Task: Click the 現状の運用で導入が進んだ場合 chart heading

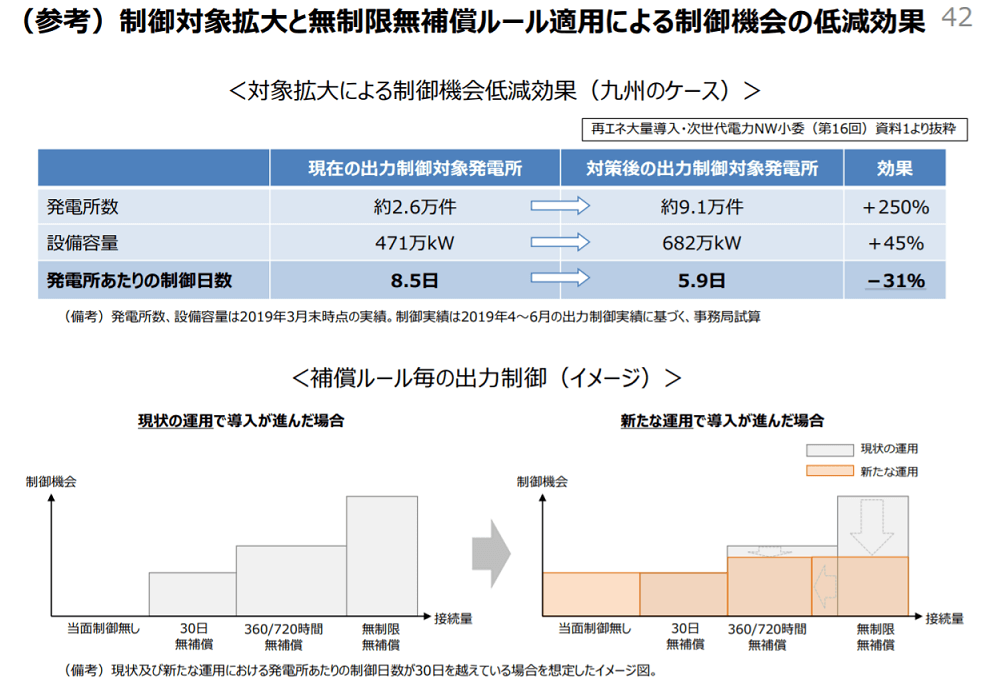Action: [x=240, y=420]
